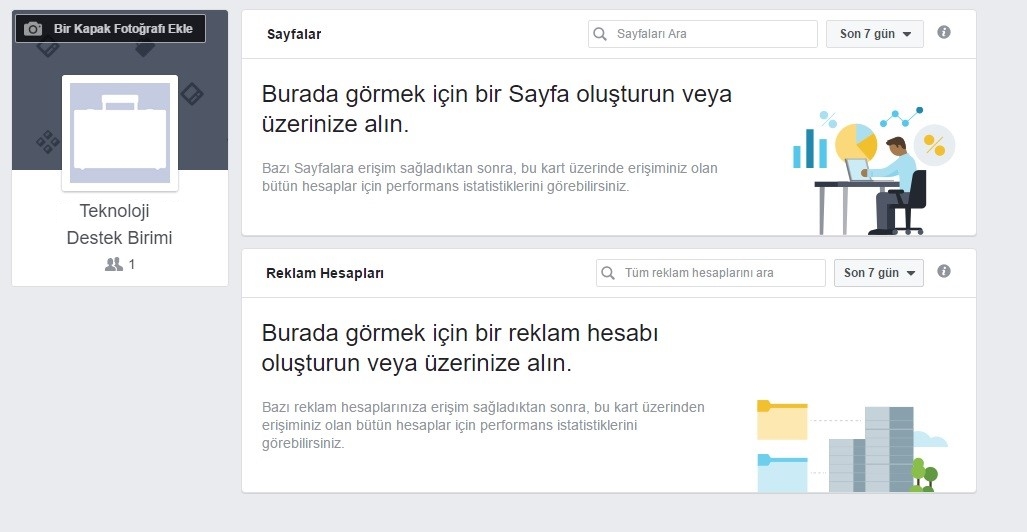Focus the Sayfaları Ara search field
This screenshot has width=1027, height=532.
[x=703, y=34]
